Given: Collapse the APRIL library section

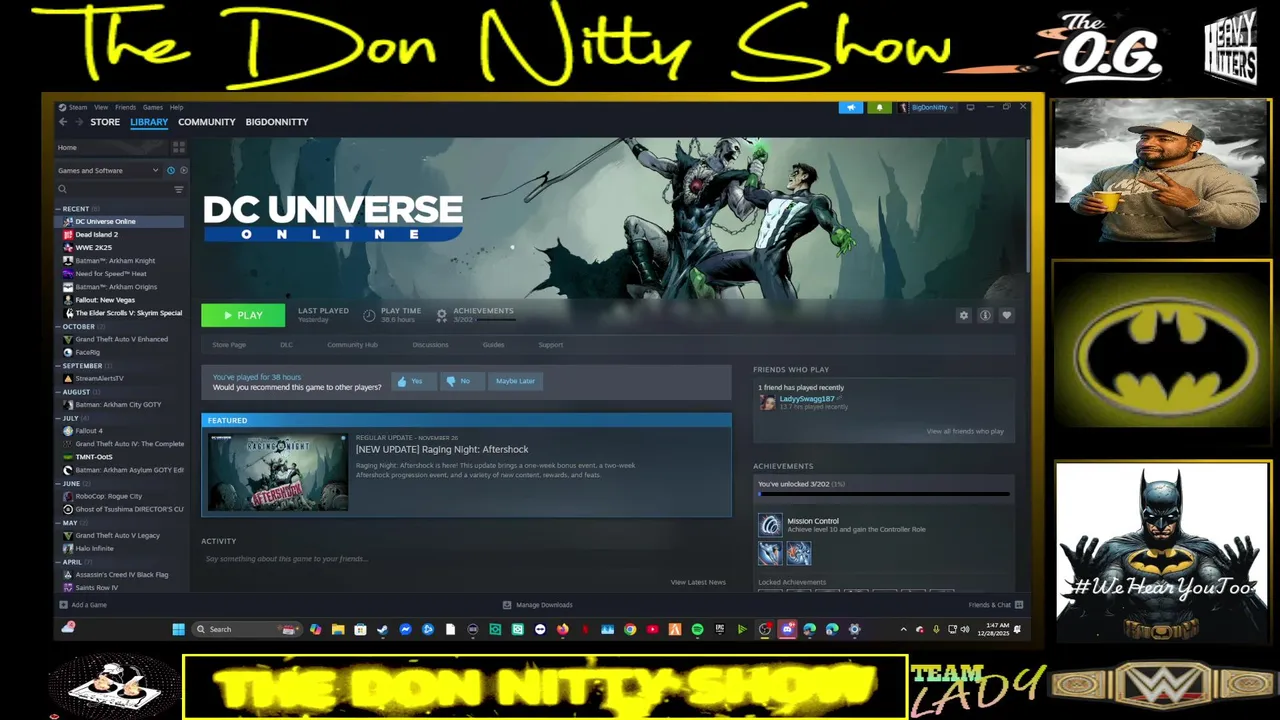Looking at the screenshot, I should 58,562.
